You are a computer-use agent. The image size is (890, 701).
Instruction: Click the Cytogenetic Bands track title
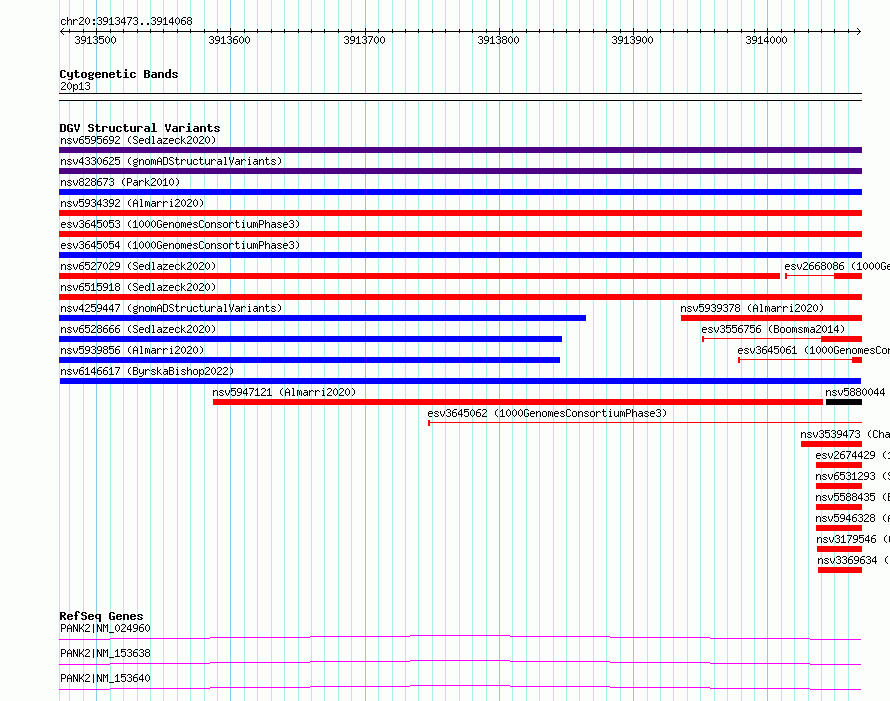point(119,74)
